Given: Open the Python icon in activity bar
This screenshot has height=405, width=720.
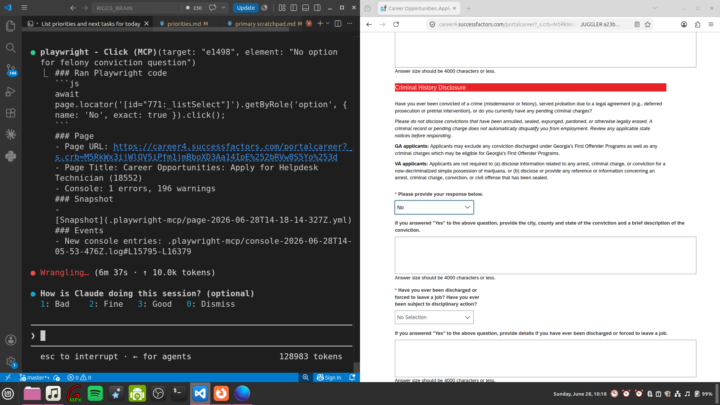Looking at the screenshot, I should [11, 156].
